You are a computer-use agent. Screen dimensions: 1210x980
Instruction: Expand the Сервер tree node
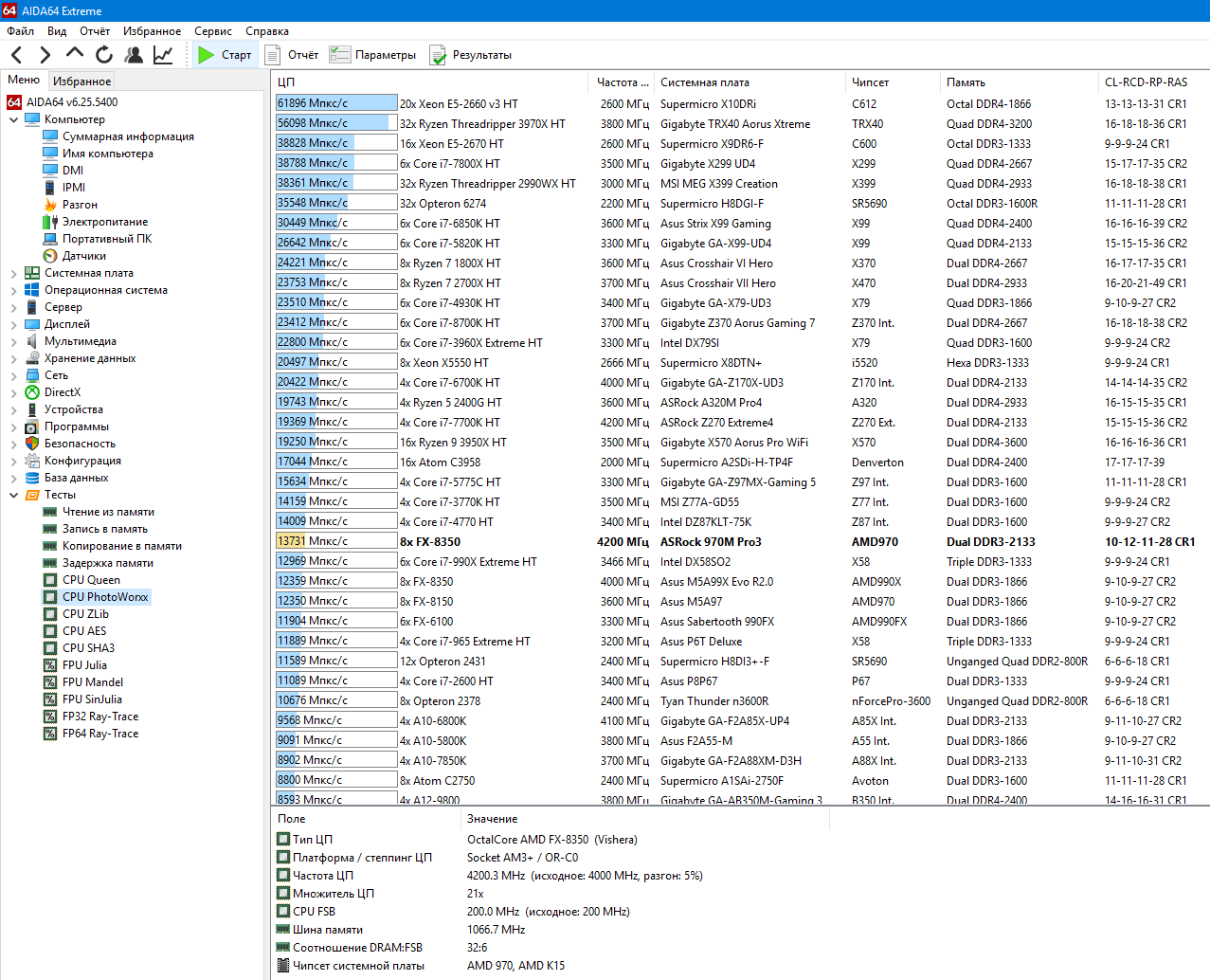tap(13, 307)
